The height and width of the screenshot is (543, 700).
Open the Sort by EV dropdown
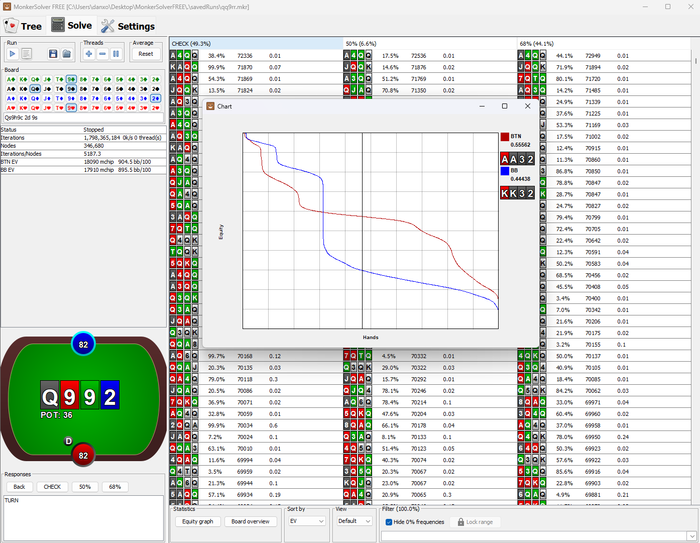click(307, 521)
